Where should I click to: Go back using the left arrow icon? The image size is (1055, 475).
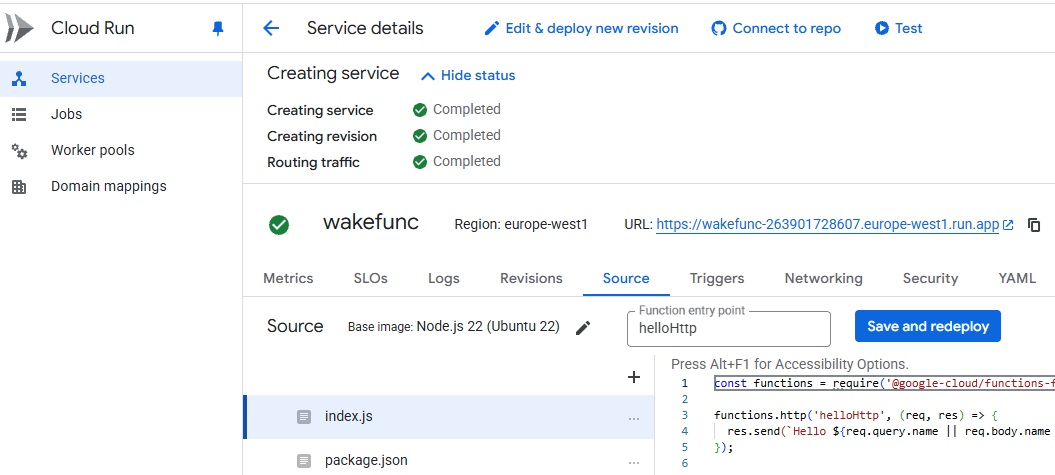point(271,28)
